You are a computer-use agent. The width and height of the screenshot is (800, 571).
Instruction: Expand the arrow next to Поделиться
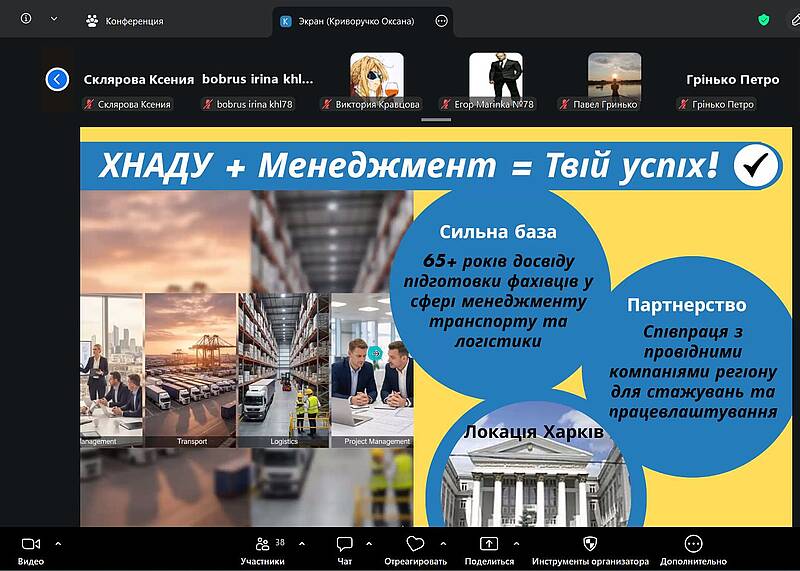pyautogui.click(x=513, y=543)
